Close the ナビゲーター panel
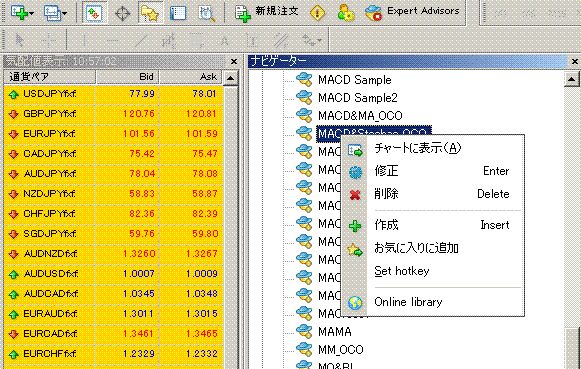 tap(575, 62)
